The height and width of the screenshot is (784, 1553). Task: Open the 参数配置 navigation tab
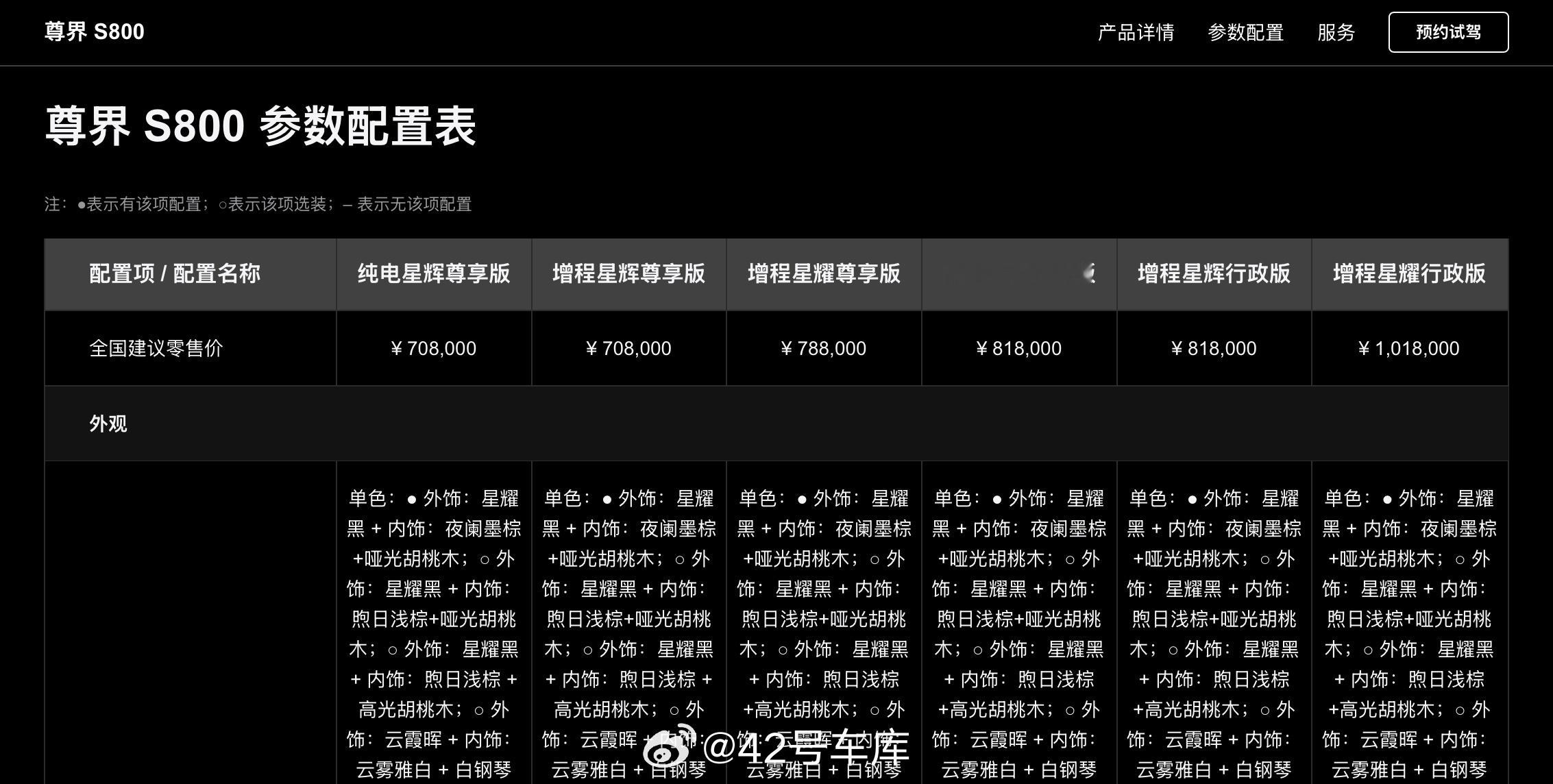[x=1245, y=32]
